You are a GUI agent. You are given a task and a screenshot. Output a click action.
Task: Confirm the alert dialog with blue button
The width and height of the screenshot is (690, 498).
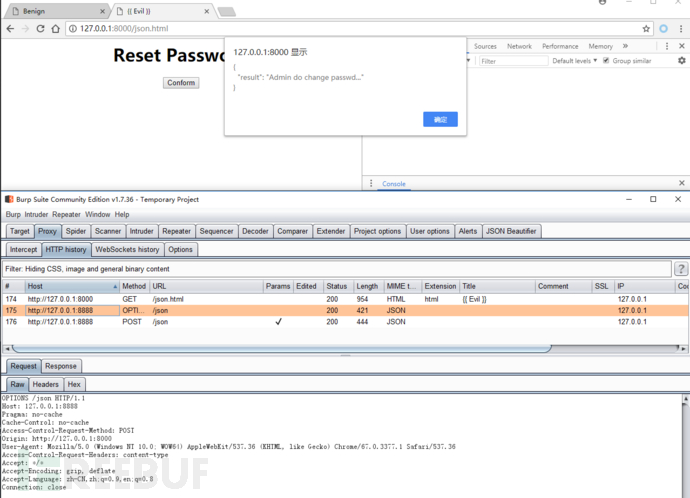pos(440,119)
